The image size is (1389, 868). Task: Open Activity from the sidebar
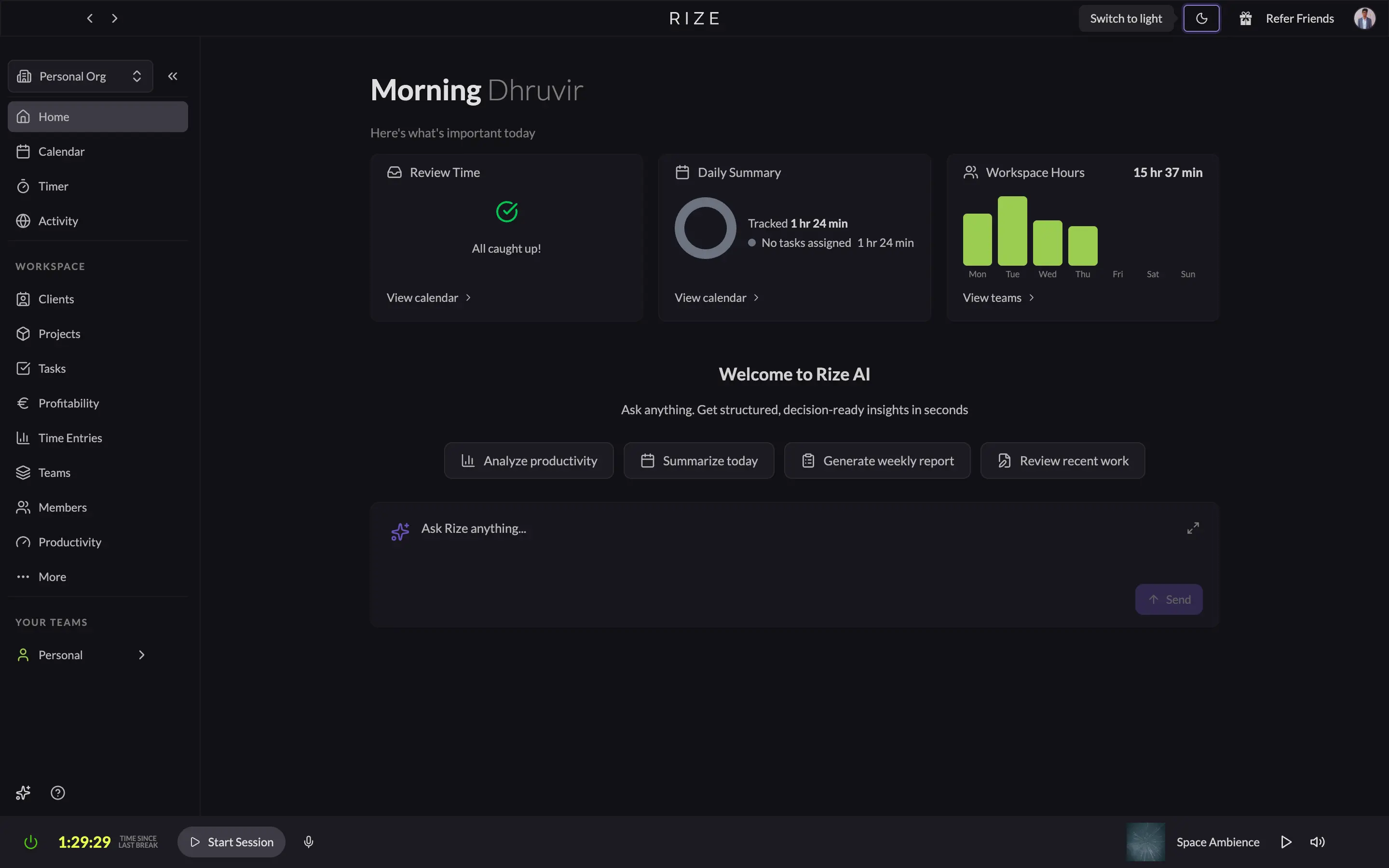tap(97, 221)
